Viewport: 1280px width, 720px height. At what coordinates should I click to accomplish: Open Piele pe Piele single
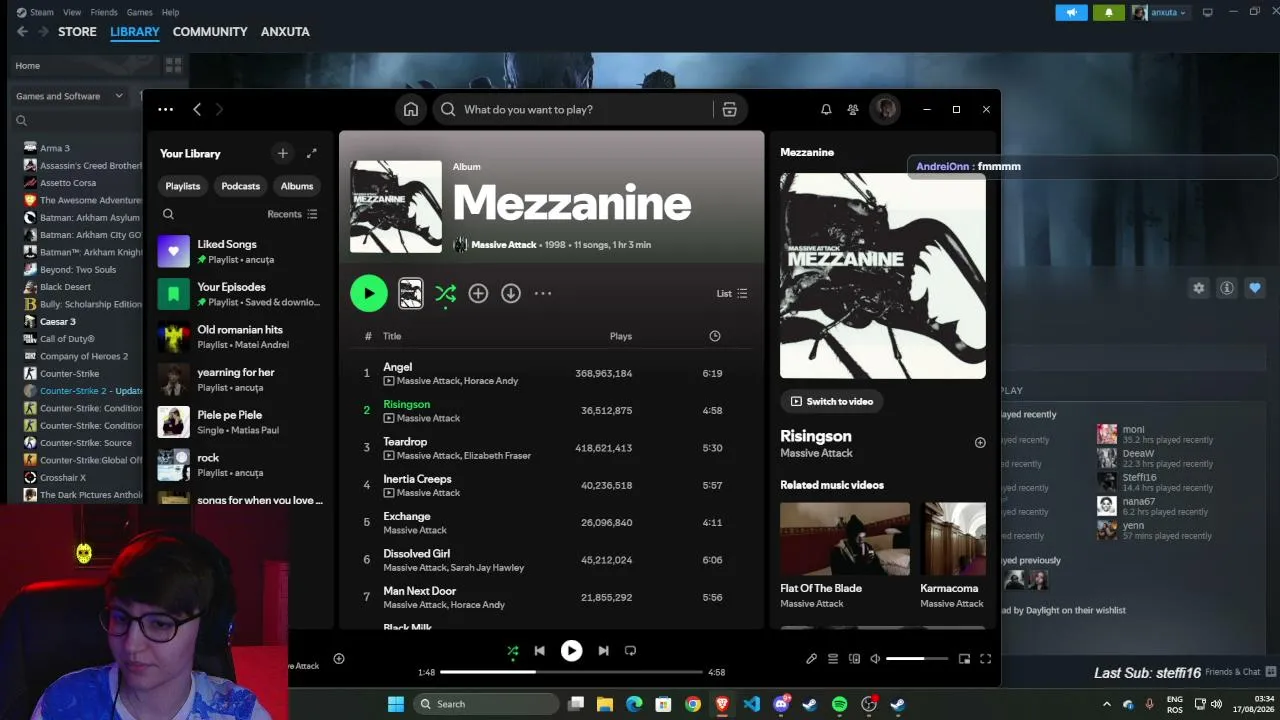(x=240, y=422)
